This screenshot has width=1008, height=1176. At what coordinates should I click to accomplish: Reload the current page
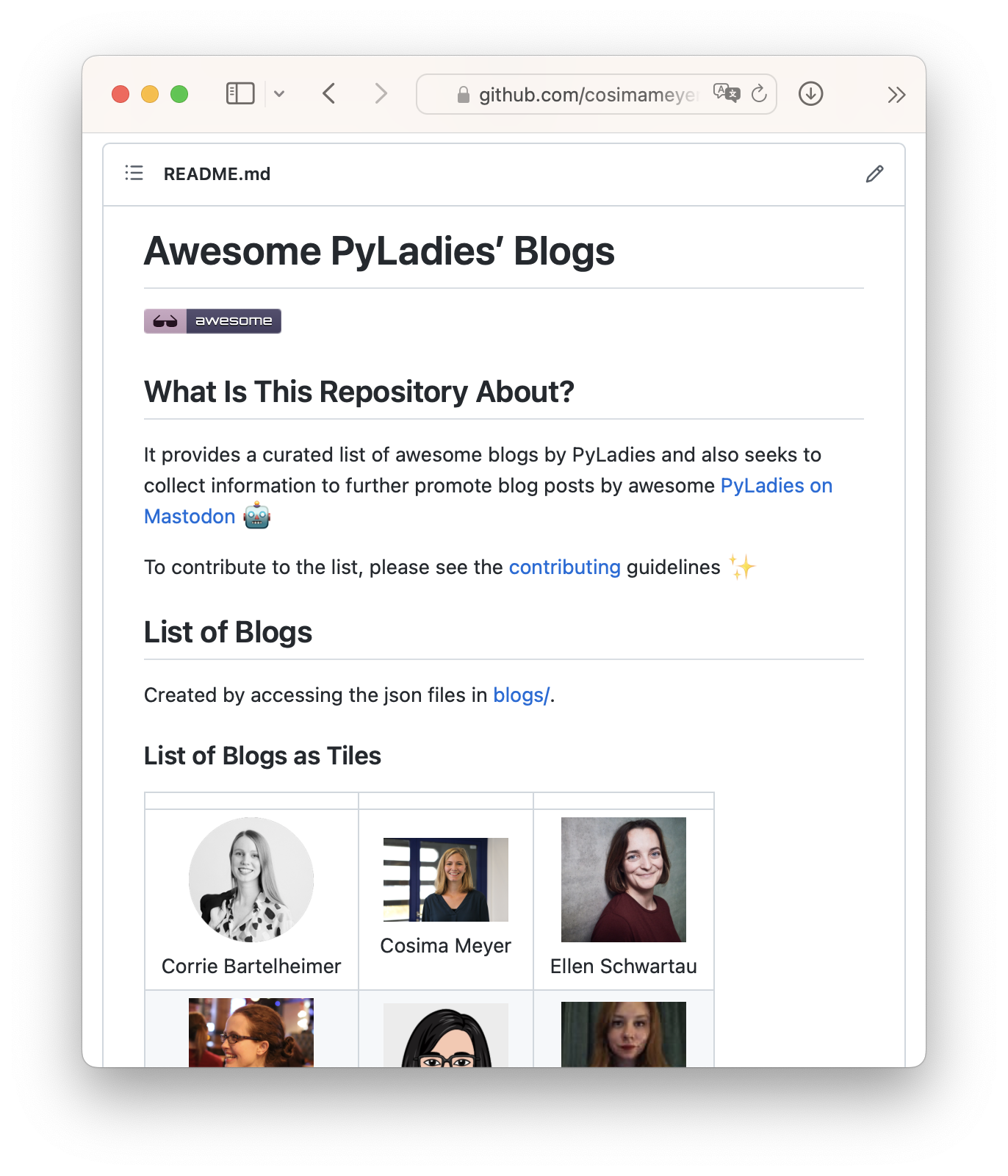[760, 93]
